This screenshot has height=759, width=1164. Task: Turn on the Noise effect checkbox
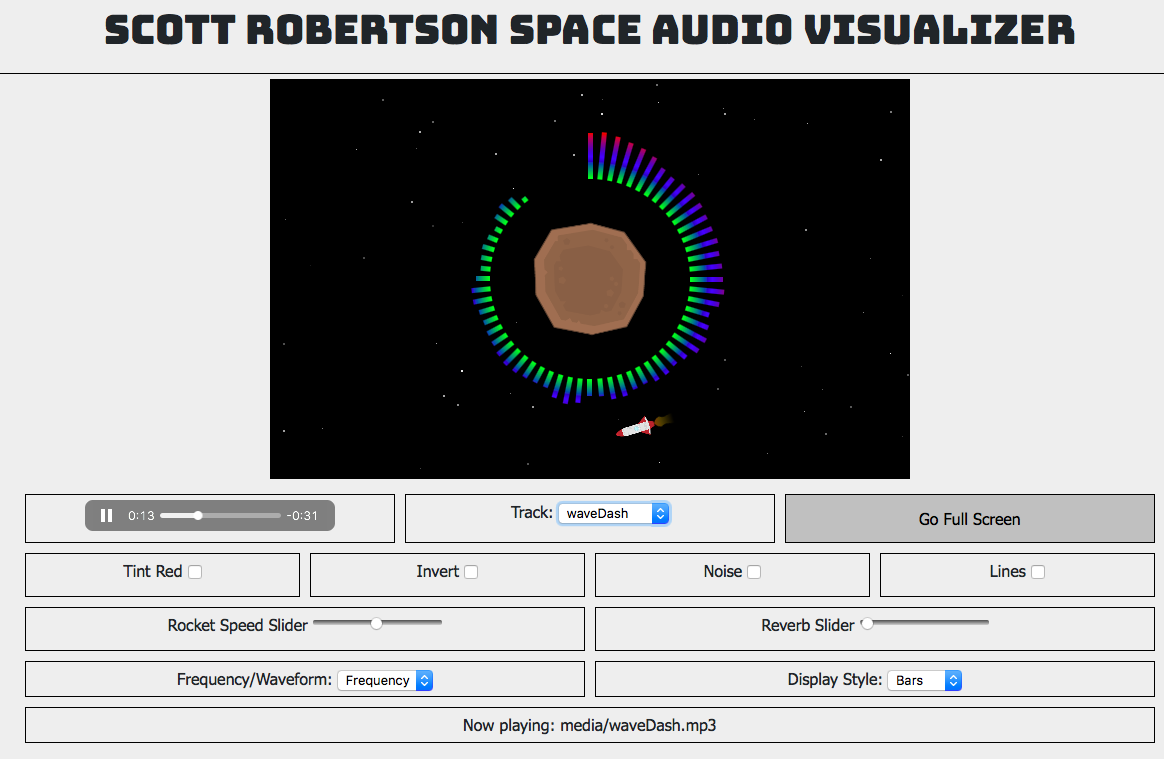[754, 572]
